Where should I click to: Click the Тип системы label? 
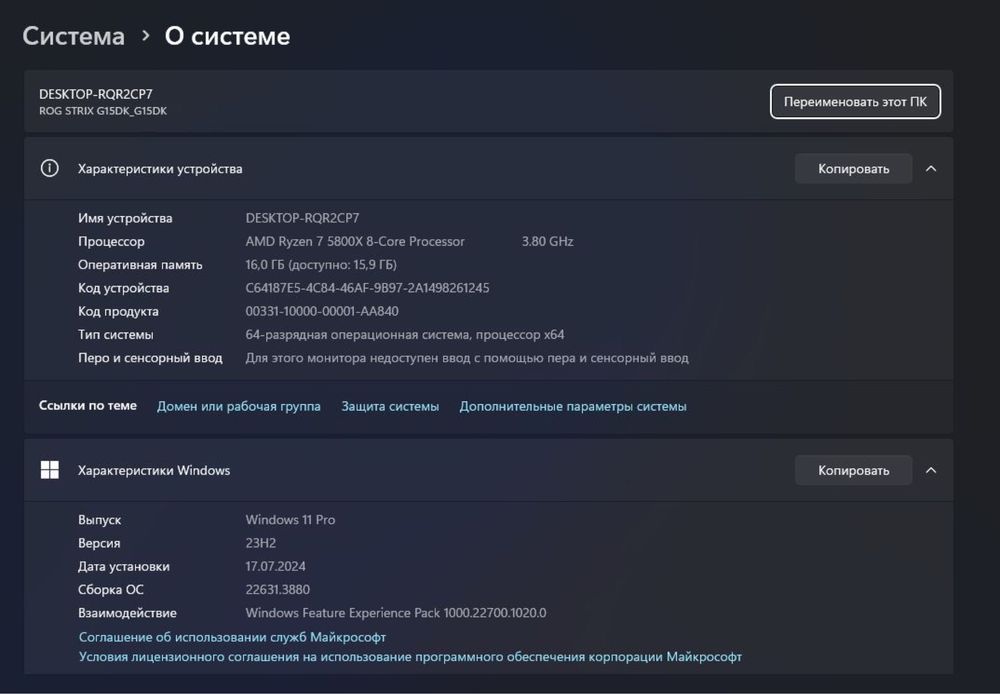tap(115, 334)
